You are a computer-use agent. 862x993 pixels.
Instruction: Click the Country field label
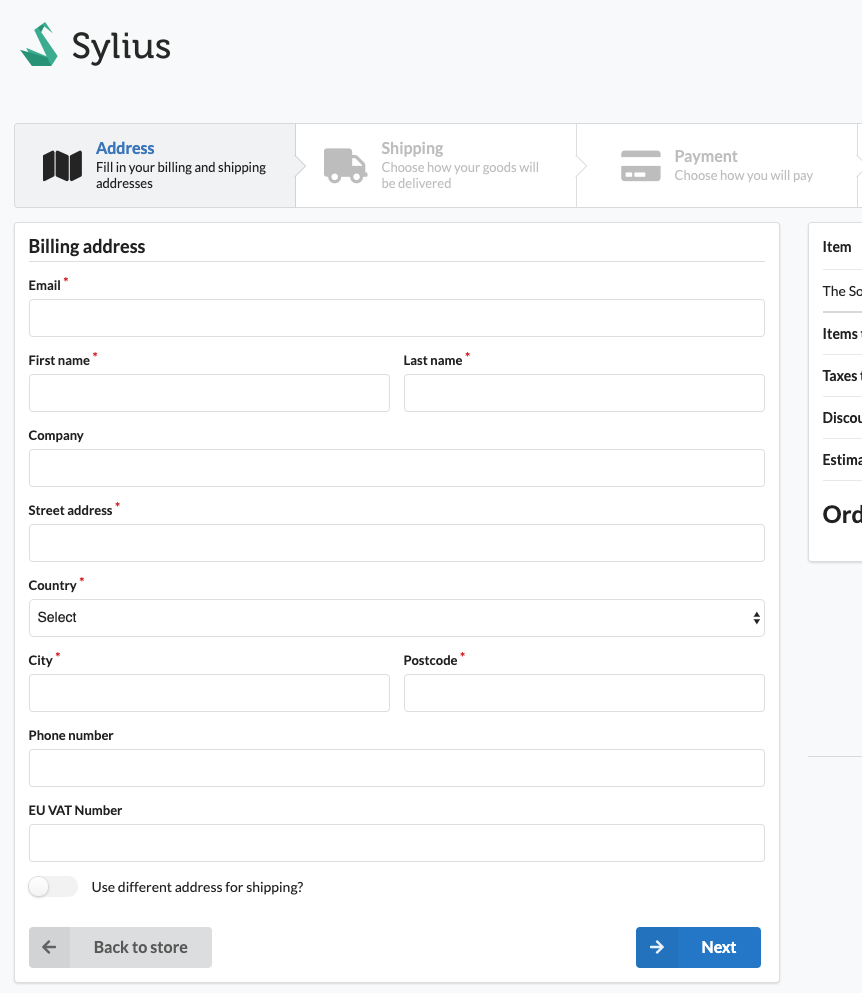pos(53,586)
